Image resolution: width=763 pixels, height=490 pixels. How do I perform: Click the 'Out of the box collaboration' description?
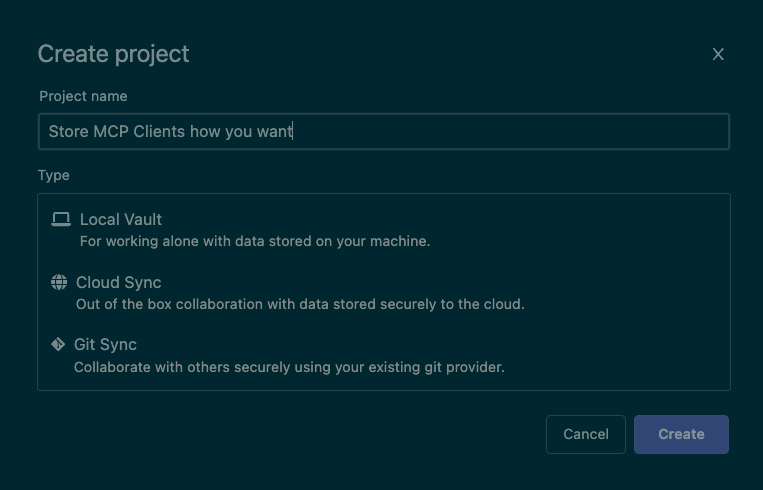point(300,304)
